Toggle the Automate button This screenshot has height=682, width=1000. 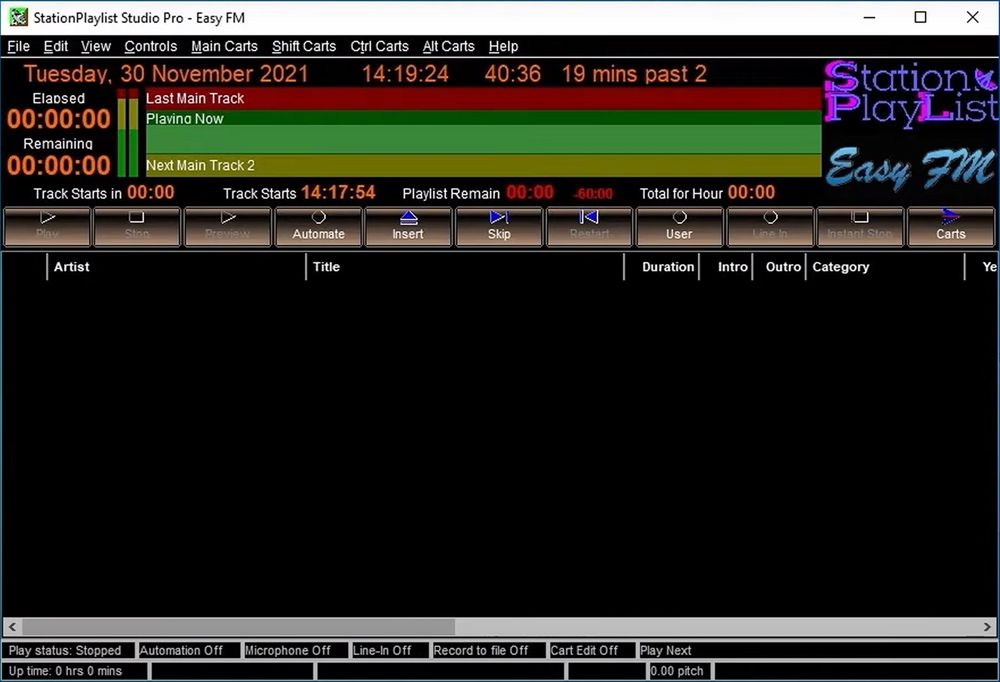click(318, 226)
